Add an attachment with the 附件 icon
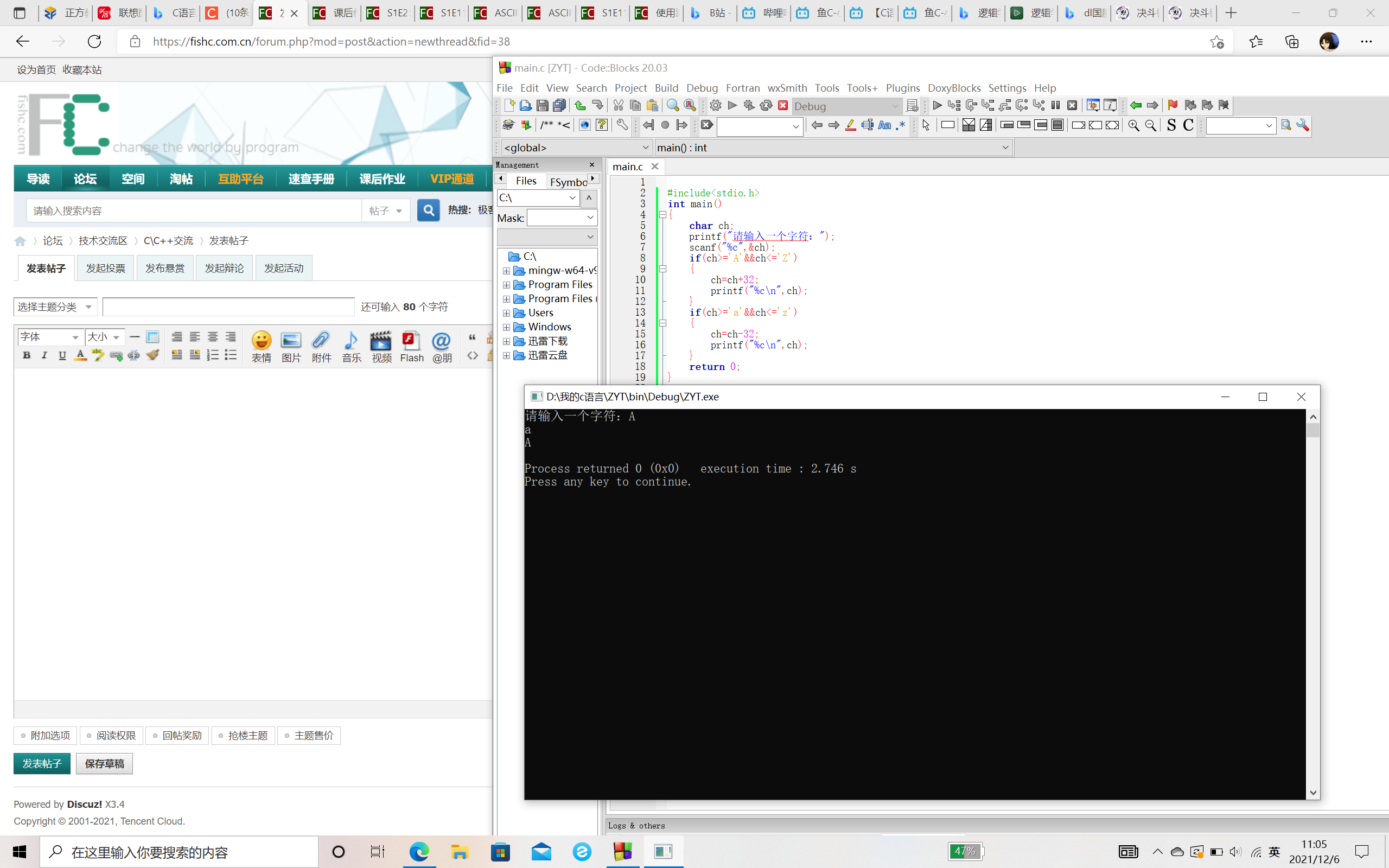Image resolution: width=1389 pixels, height=868 pixels. click(321, 347)
